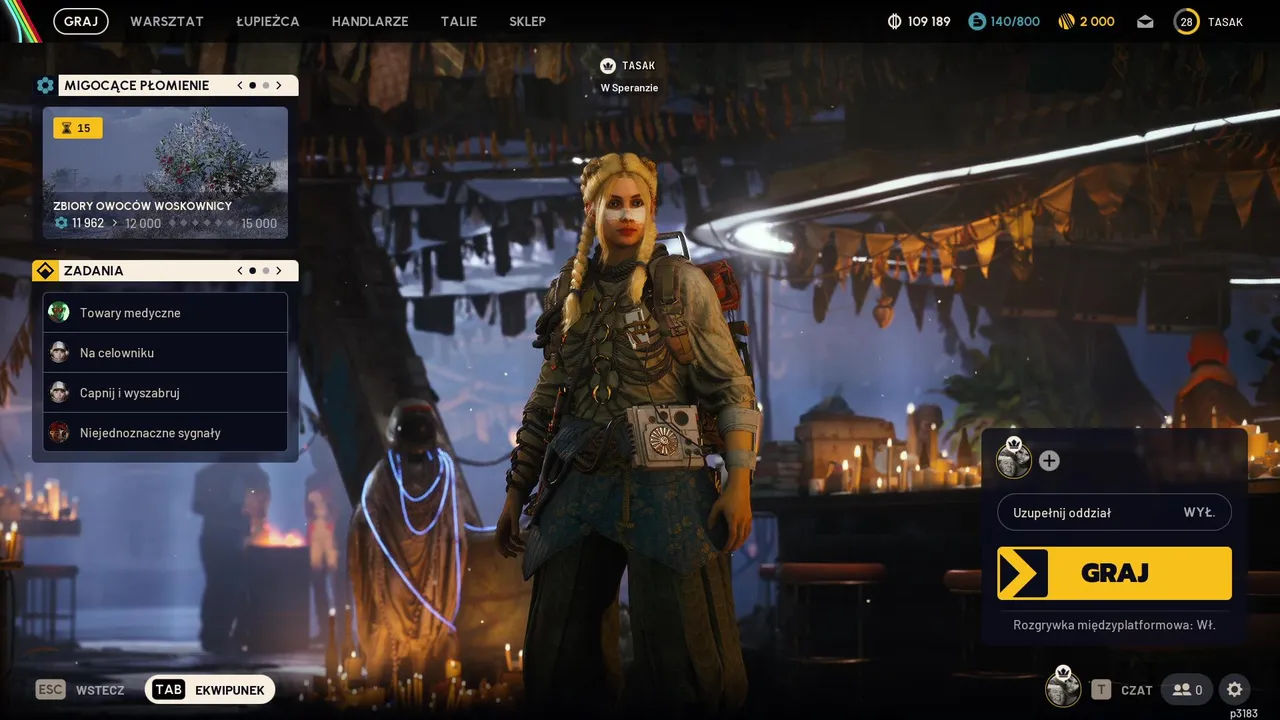Go to the previous ZADANIA page with the left arrow

240,271
